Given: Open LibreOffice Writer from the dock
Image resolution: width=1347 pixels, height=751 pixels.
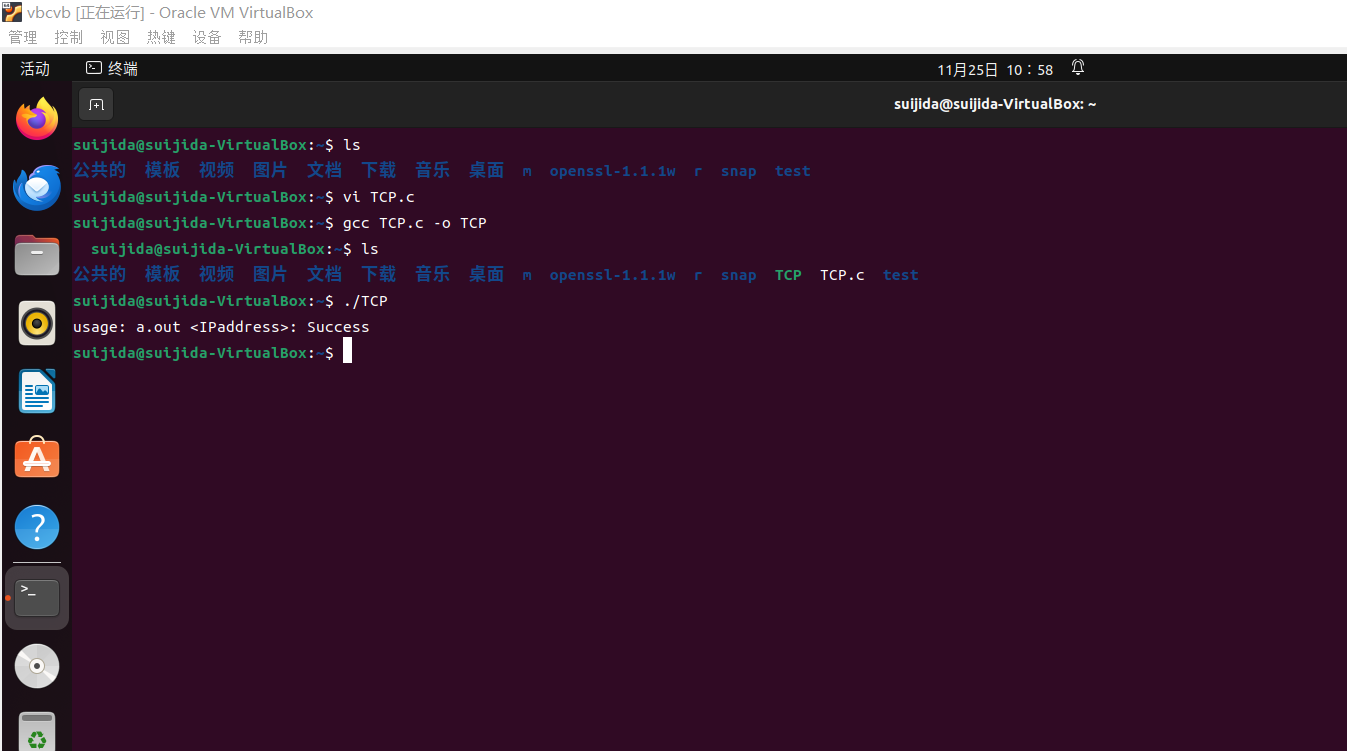Looking at the screenshot, I should pyautogui.click(x=37, y=391).
